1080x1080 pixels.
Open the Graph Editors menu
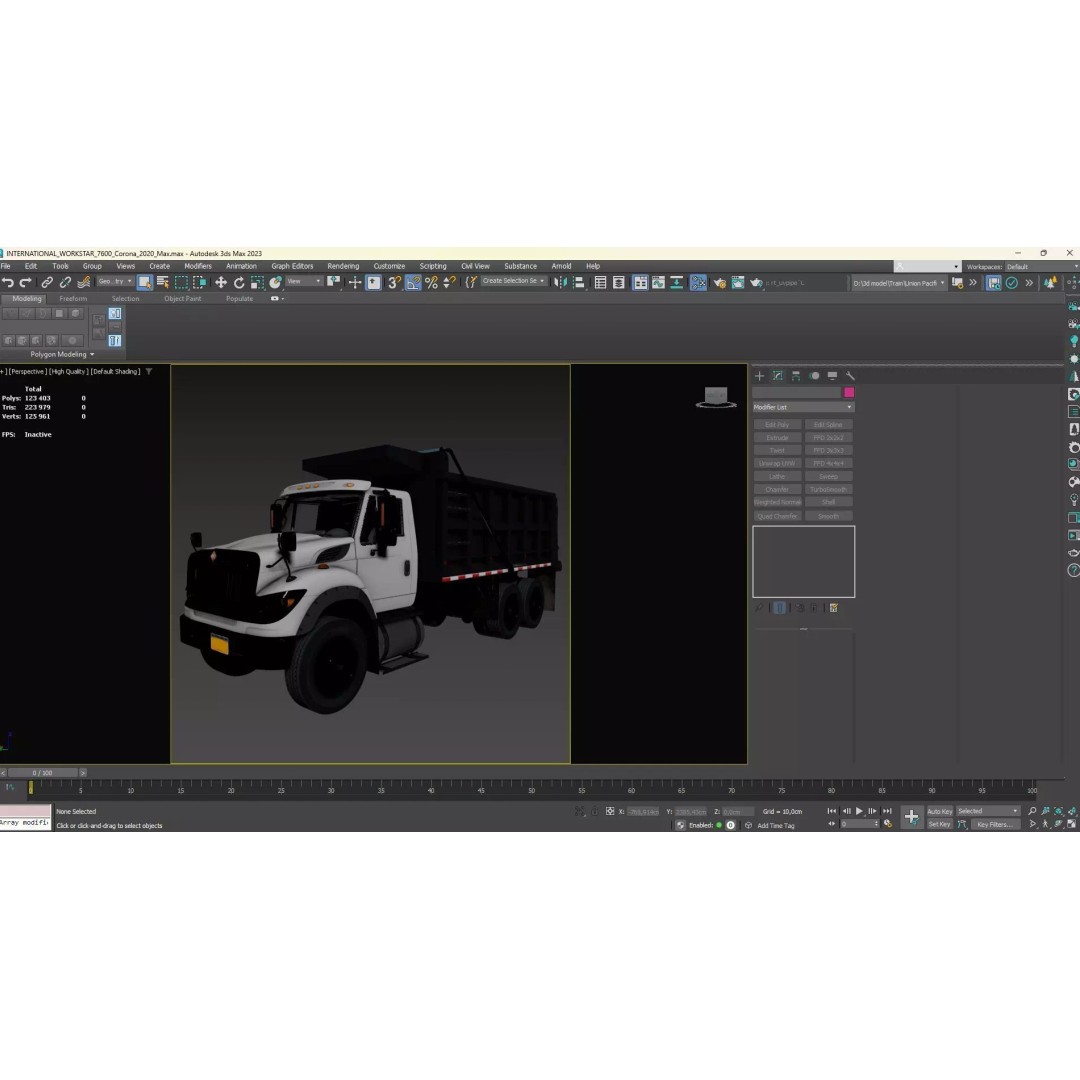point(292,266)
